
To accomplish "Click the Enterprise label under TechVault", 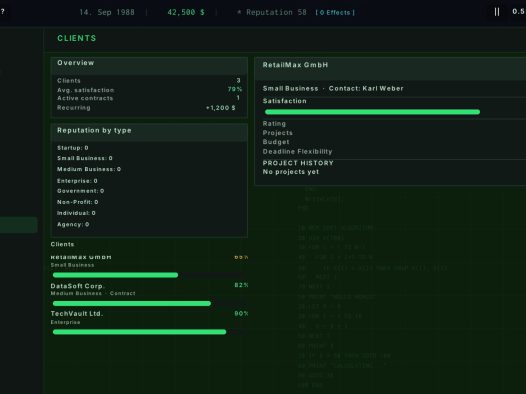I will click(65, 322).
